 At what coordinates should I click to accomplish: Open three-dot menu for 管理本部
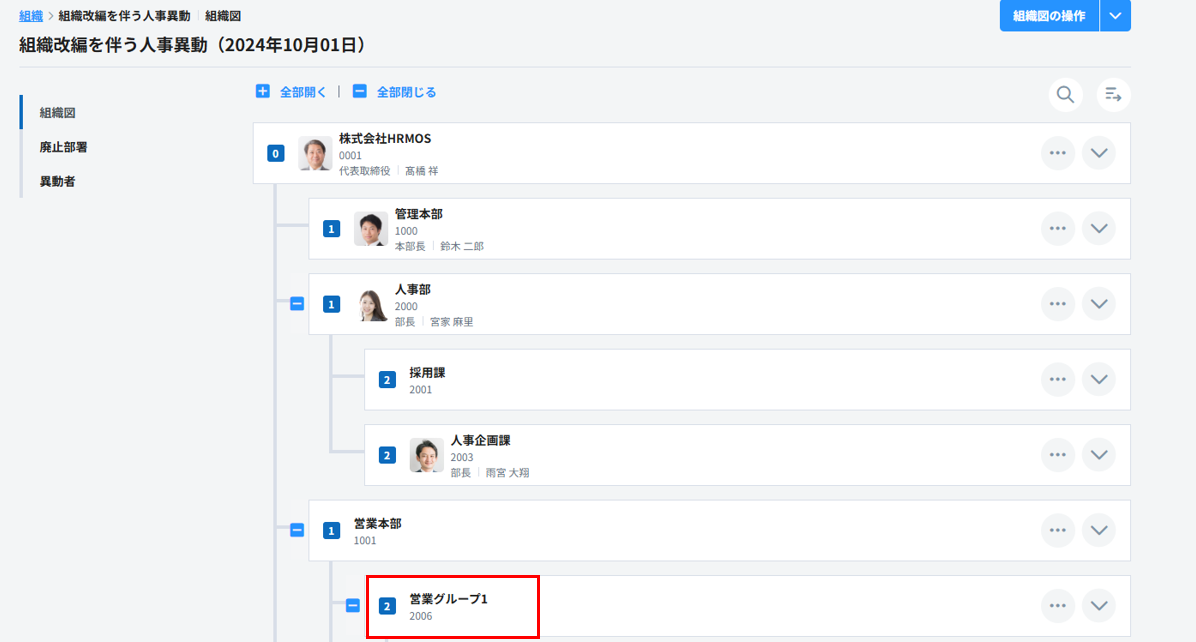point(1058,228)
